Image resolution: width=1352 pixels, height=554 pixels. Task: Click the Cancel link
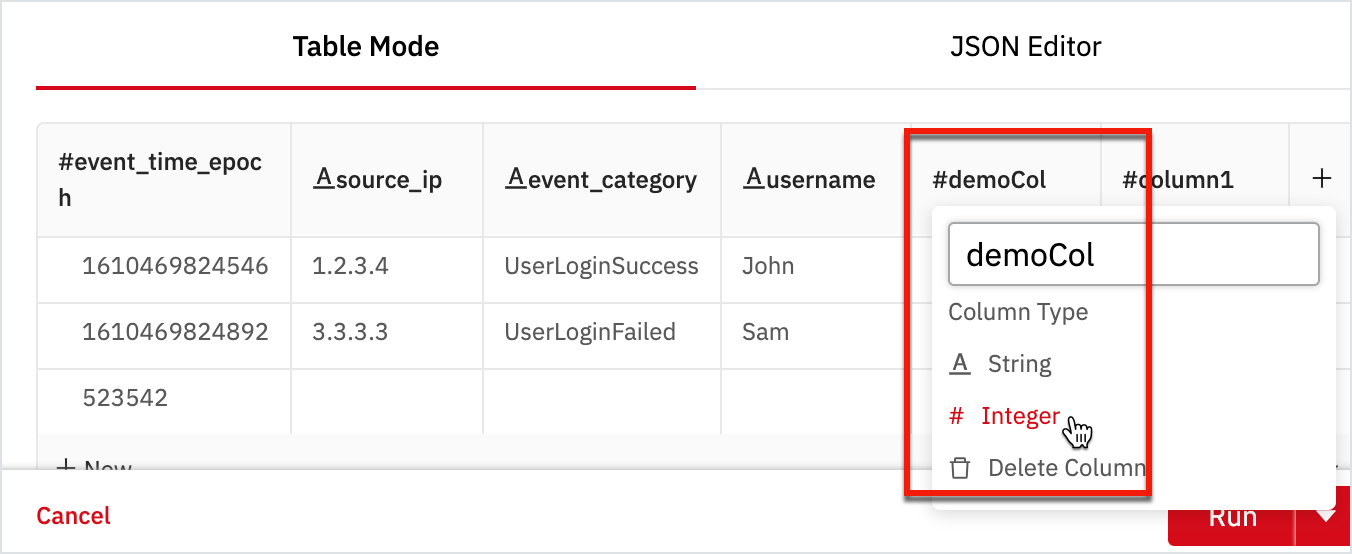(74, 516)
